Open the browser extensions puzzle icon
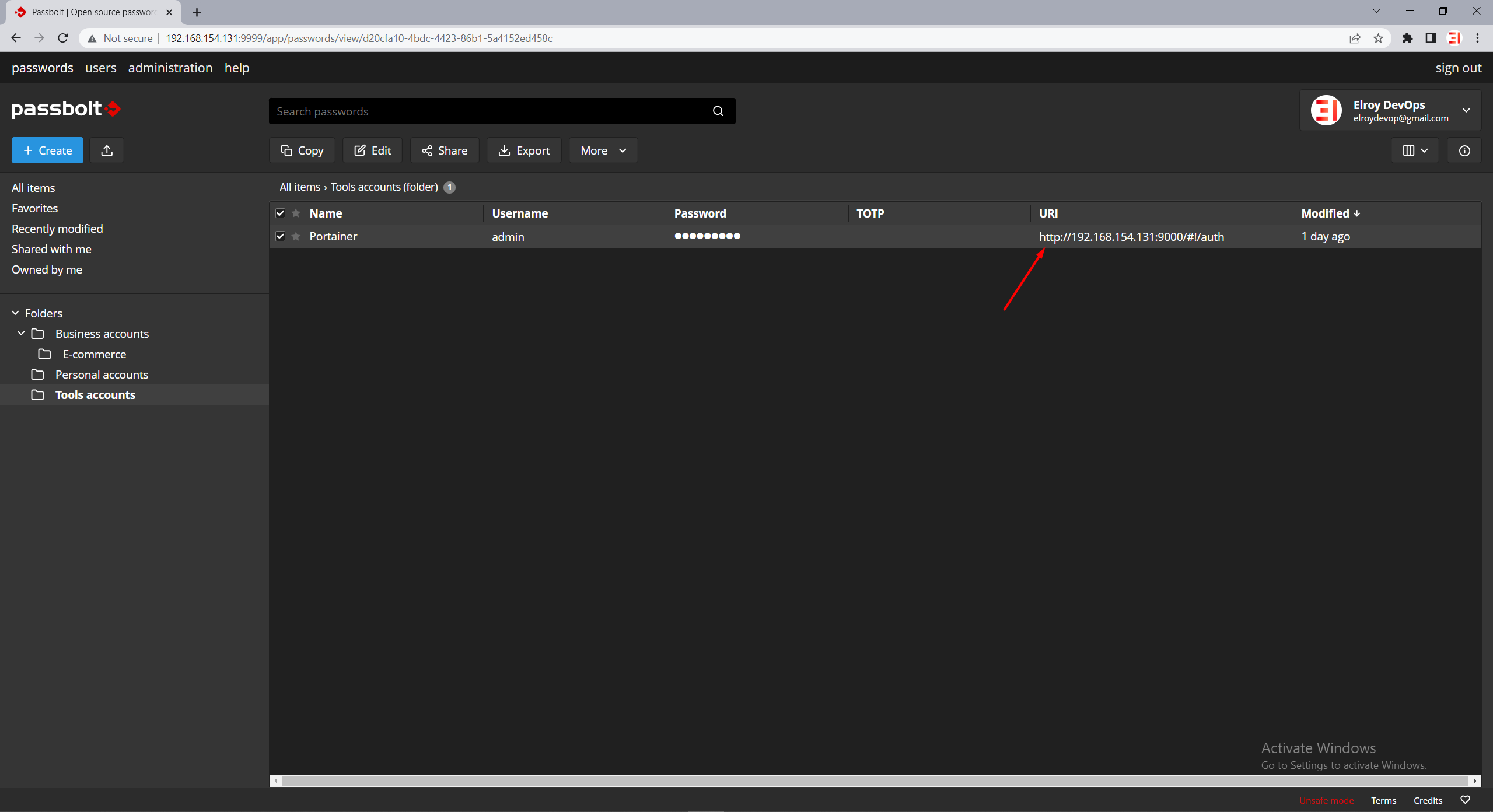Screen dimensions: 1493x812 [x=1408, y=38]
